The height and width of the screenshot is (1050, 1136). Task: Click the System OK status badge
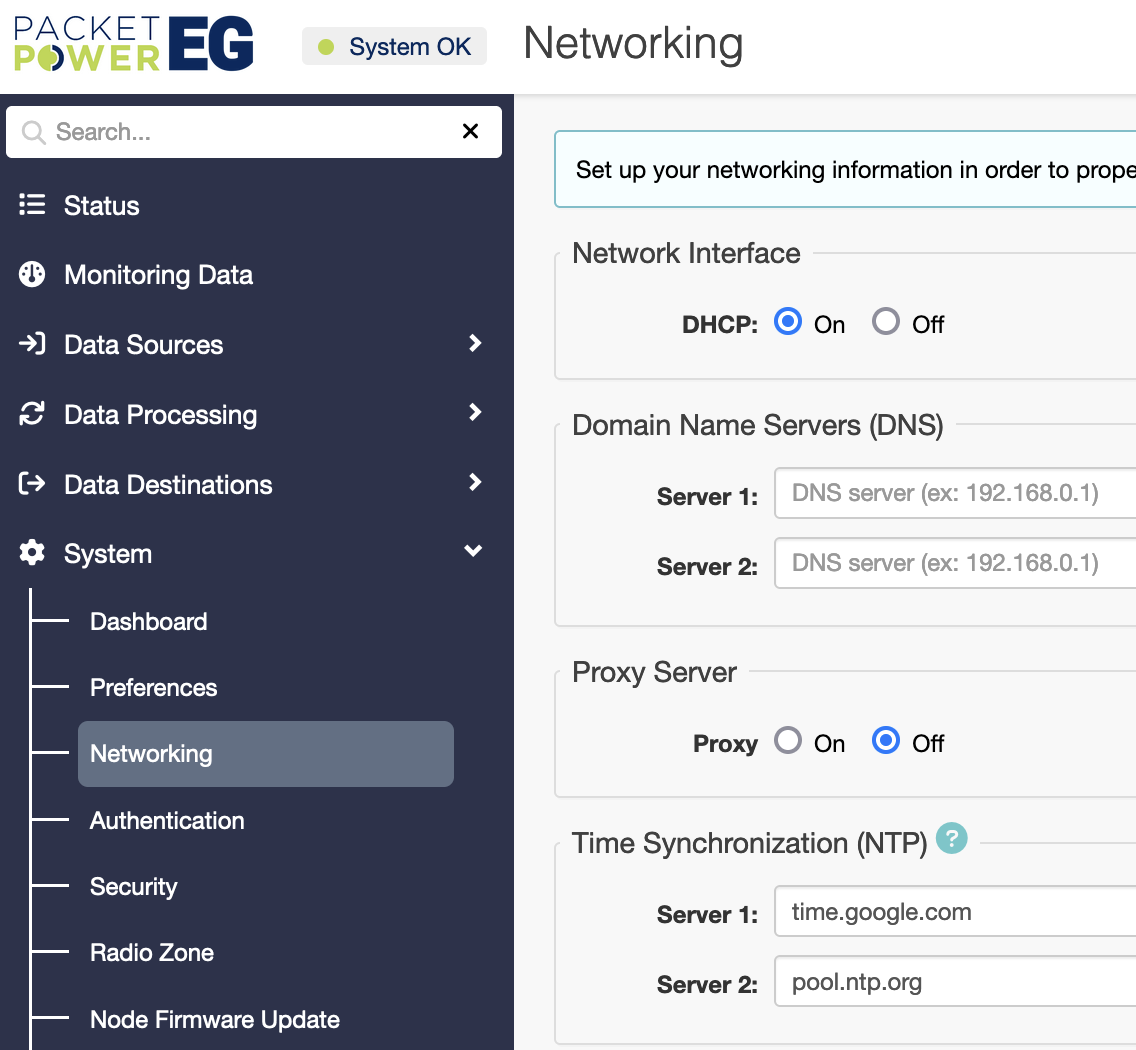[x=395, y=47]
